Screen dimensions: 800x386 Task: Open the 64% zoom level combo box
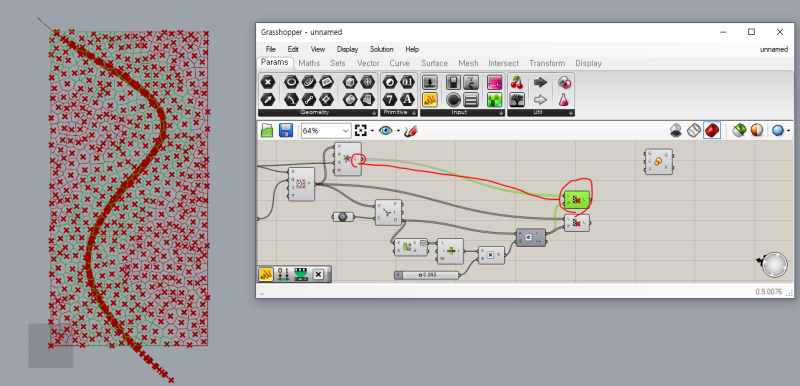[327, 131]
